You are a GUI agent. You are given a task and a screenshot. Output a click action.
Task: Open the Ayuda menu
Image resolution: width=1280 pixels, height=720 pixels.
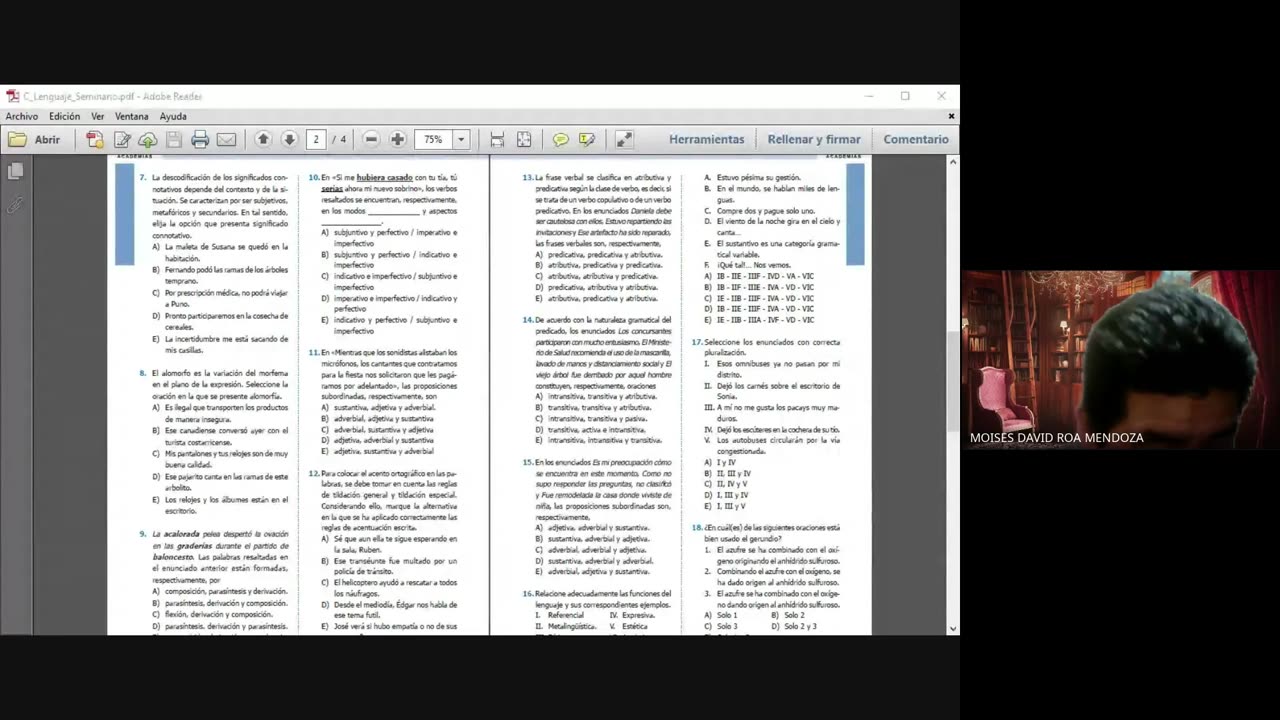(173, 117)
